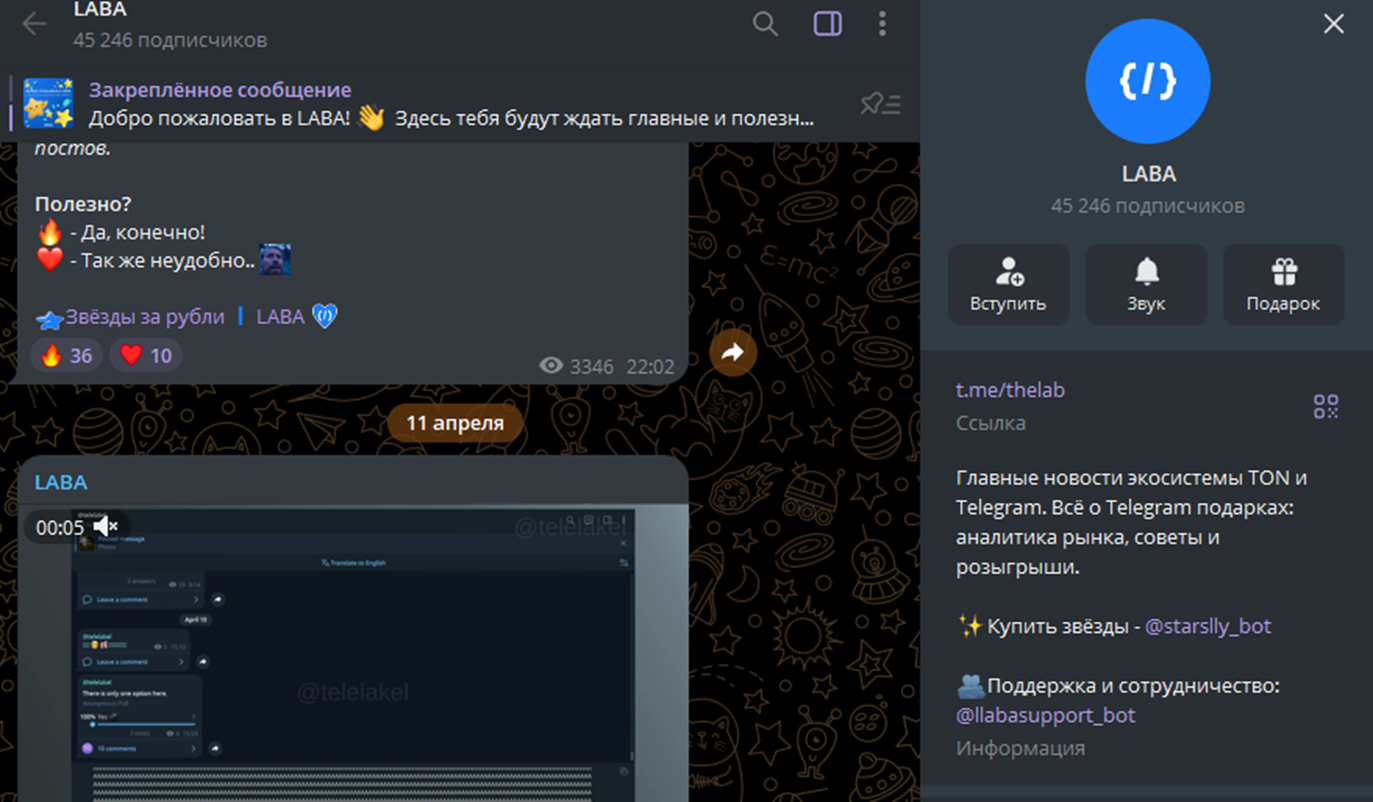Open the three-dot more options menu

coord(882,24)
